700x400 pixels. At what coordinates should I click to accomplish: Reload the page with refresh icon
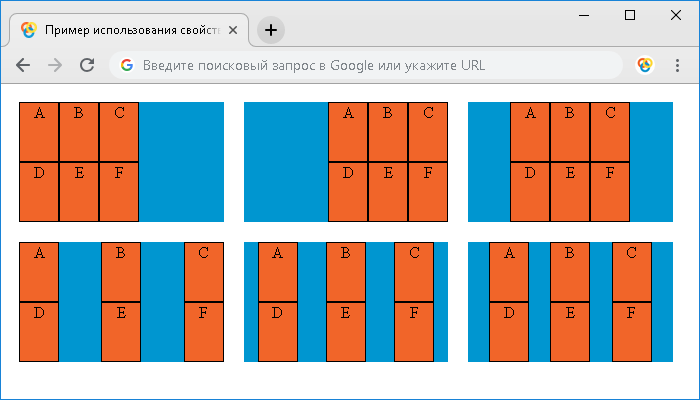tap(87, 65)
